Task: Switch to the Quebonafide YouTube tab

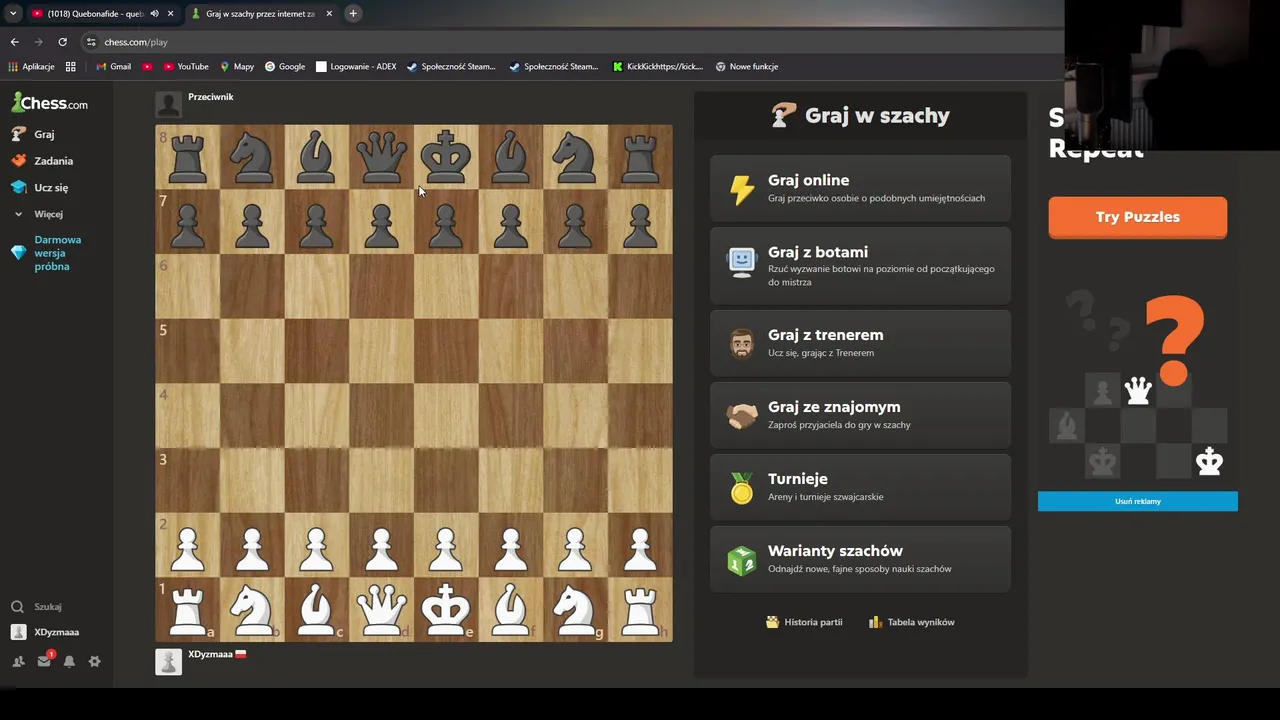Action: 95,14
